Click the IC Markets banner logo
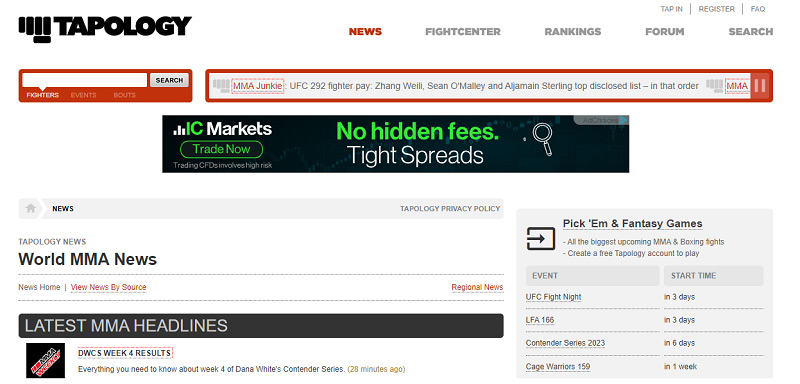 [222, 129]
